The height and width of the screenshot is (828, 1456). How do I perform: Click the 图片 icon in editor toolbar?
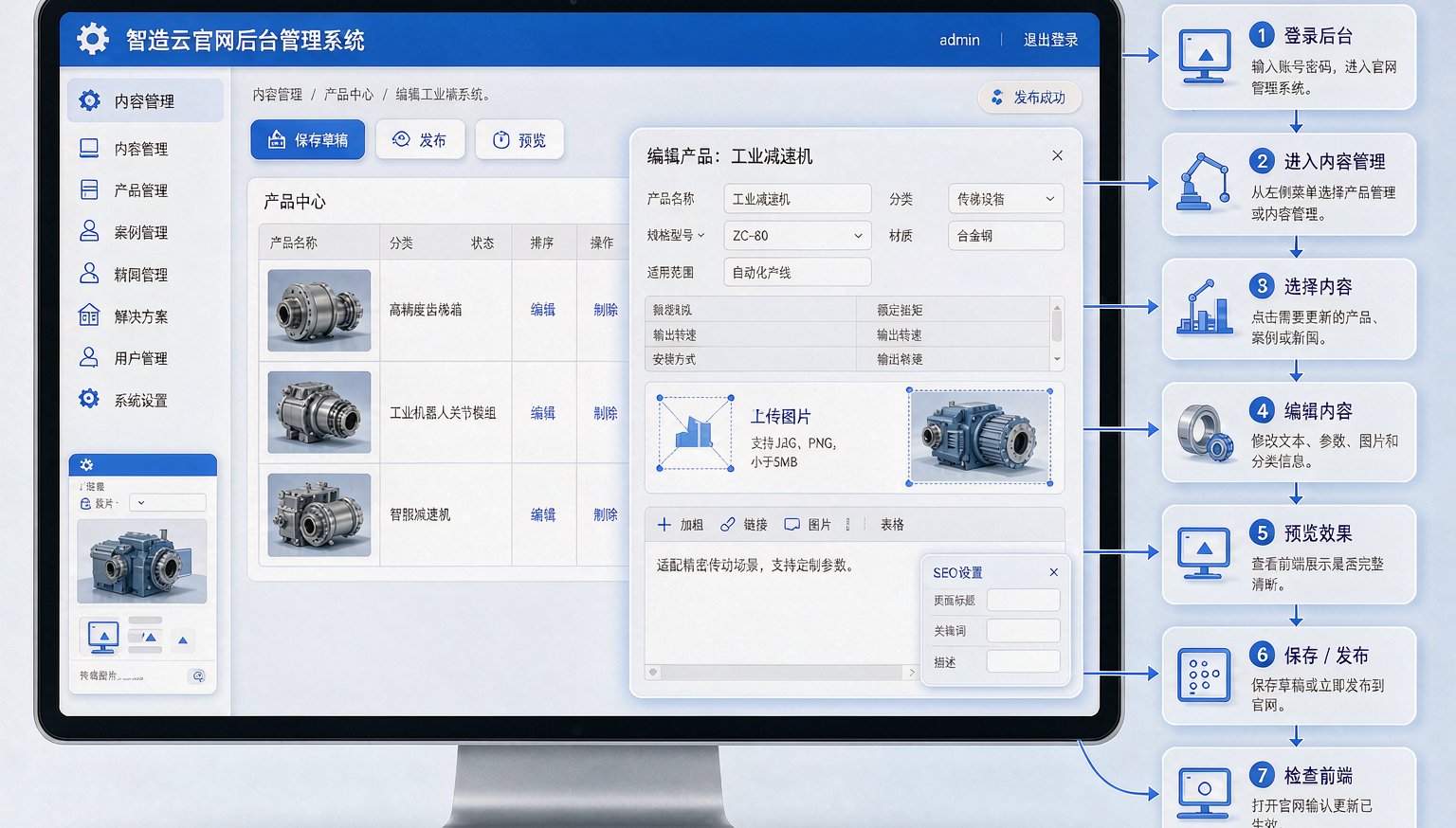click(x=792, y=525)
